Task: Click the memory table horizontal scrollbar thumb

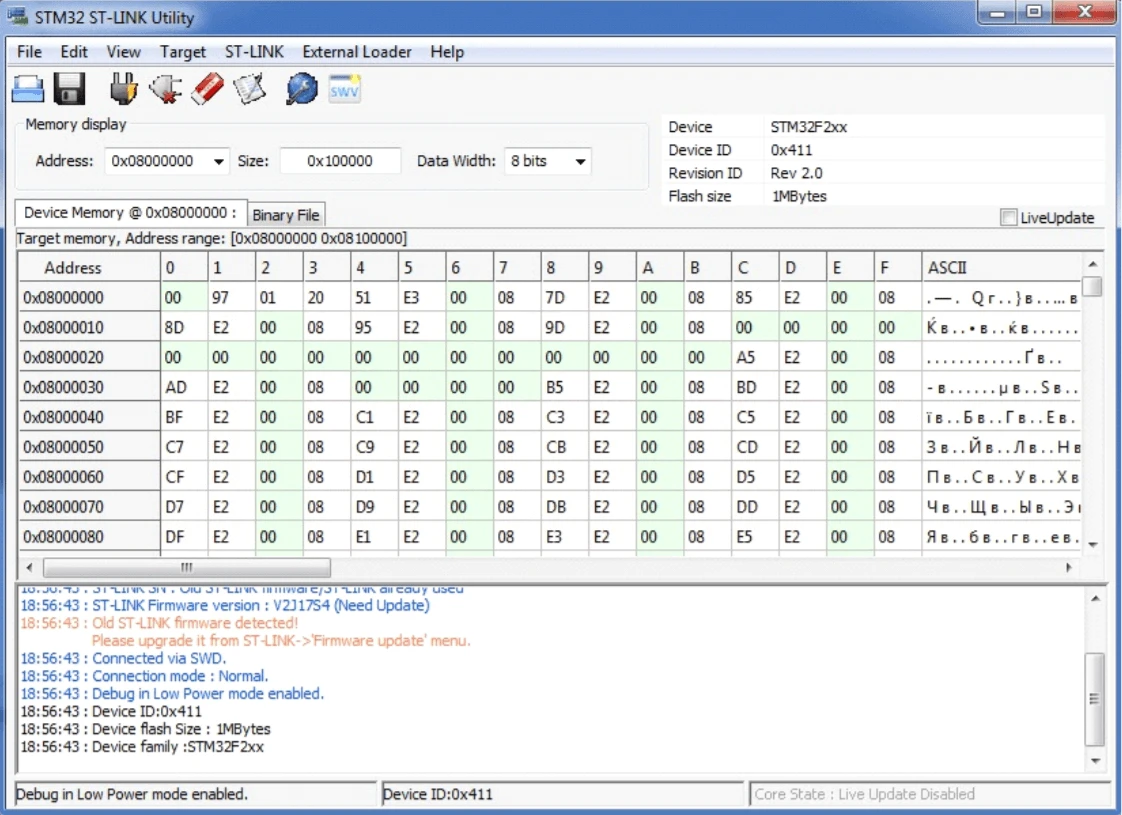Action: pos(187,567)
